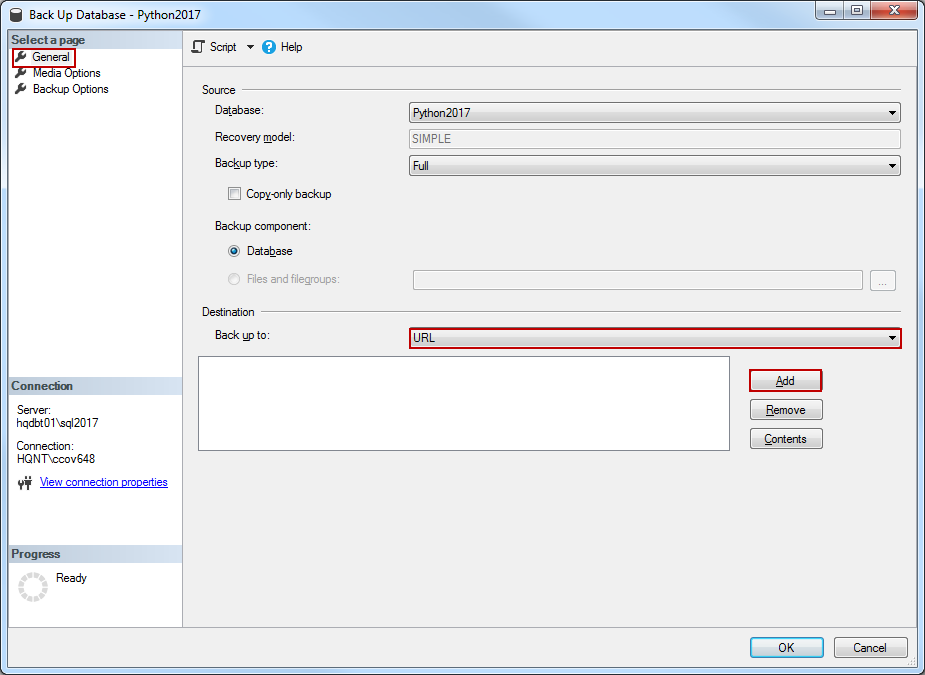This screenshot has width=925, height=675.
Task: Click the Ready progress spinner icon
Action: click(x=33, y=586)
